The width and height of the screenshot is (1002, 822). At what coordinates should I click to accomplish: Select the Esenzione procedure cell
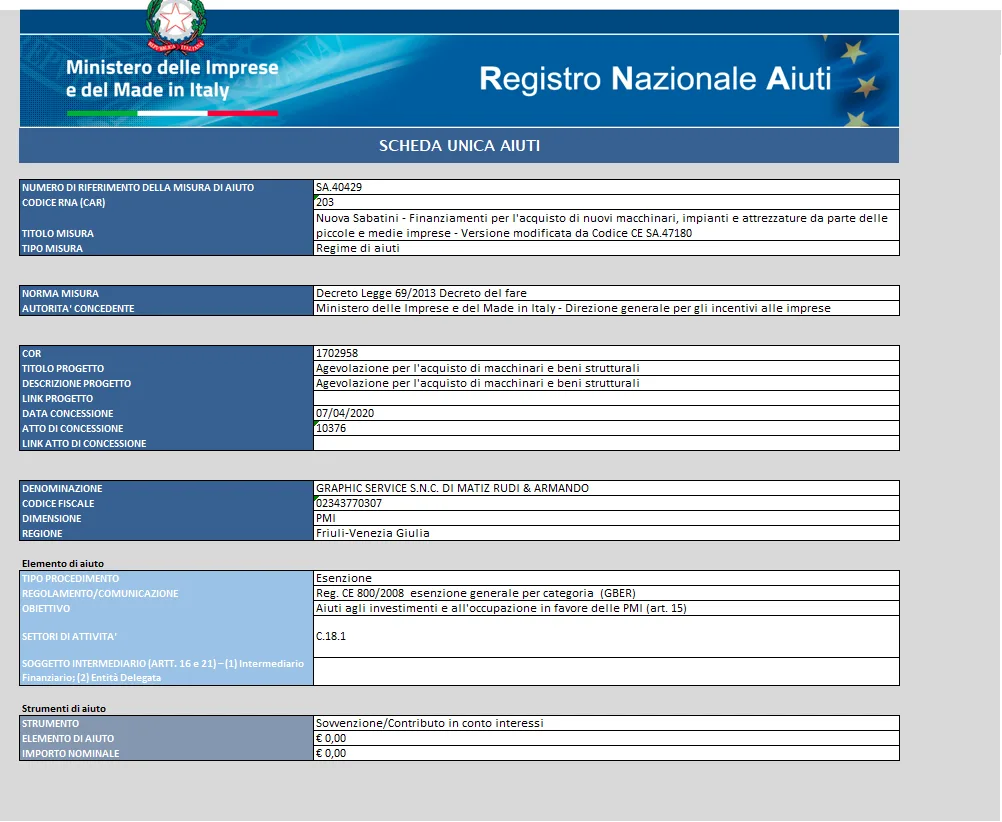(606, 578)
